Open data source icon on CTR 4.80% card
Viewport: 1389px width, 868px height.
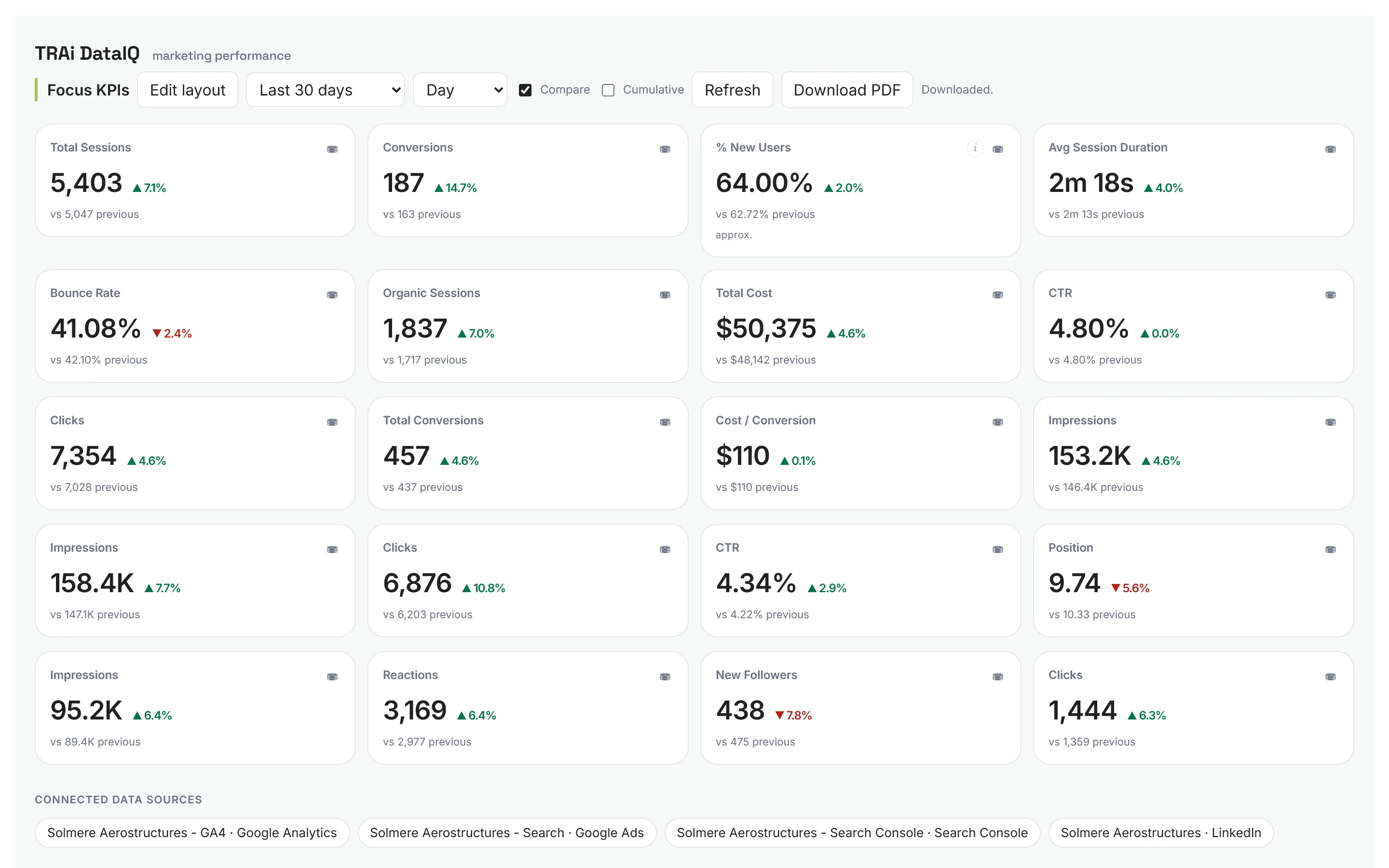click(1331, 295)
